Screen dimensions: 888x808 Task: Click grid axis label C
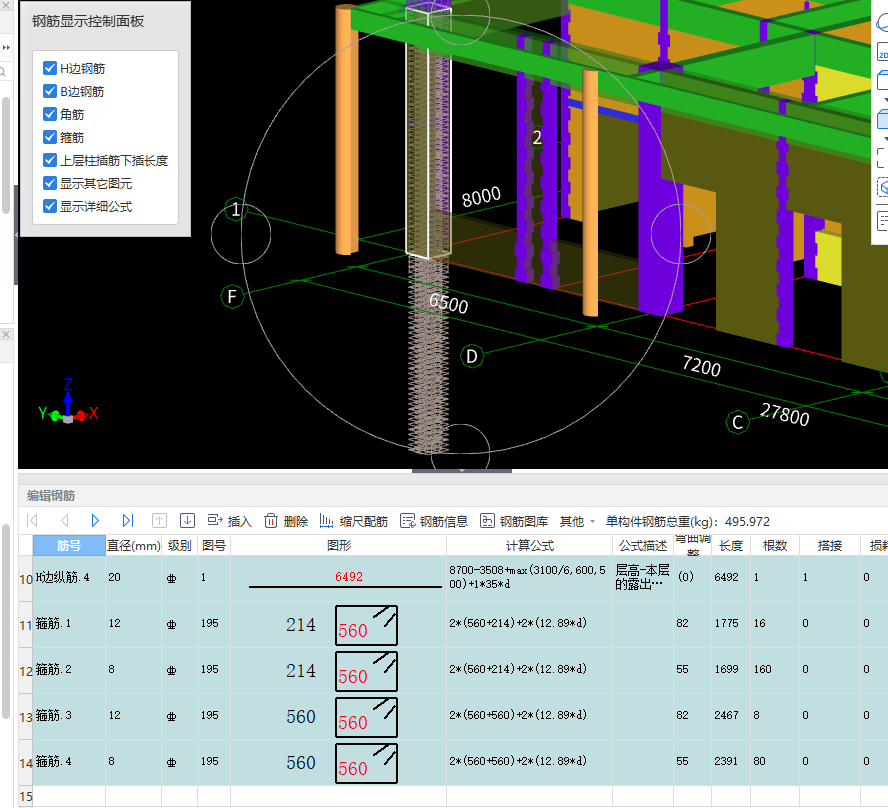click(x=737, y=422)
